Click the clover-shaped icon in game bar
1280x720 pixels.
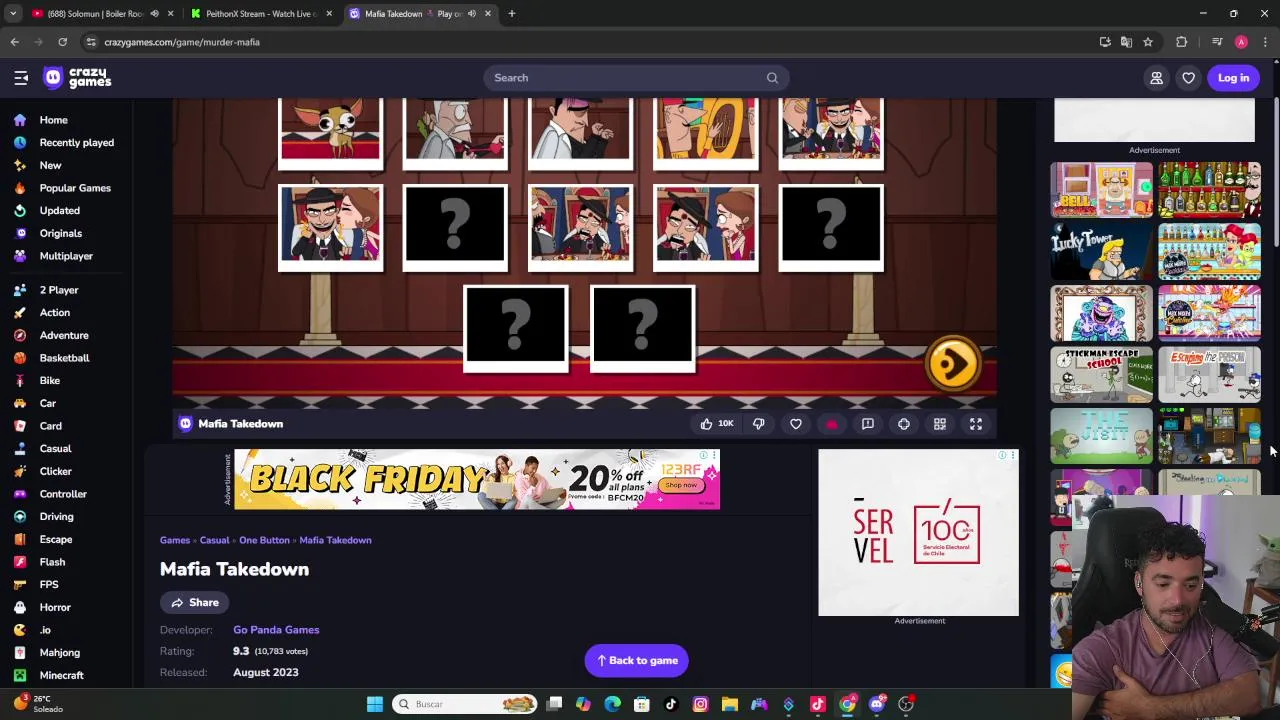(904, 424)
